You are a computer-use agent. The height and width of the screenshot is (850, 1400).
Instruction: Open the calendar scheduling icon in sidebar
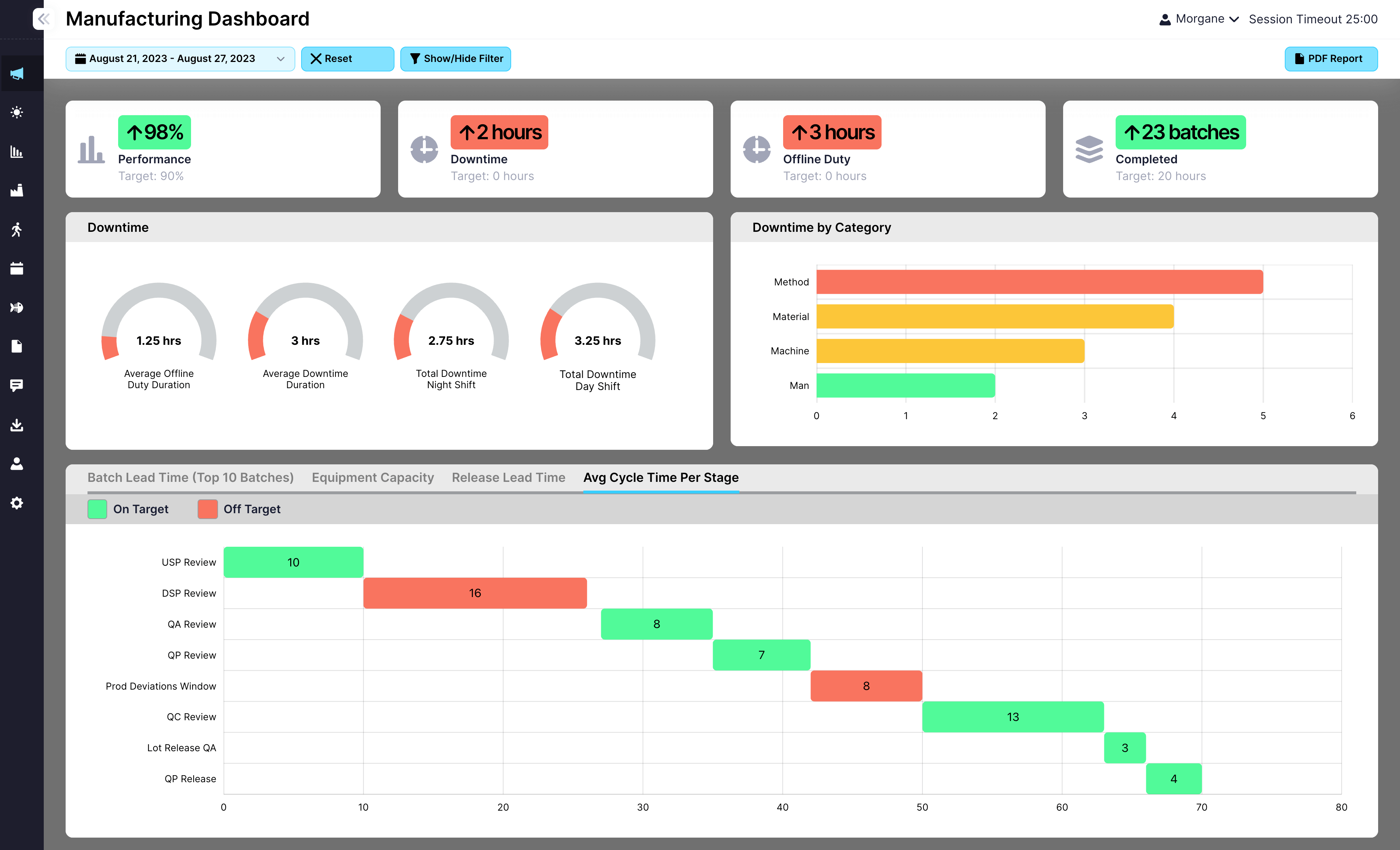coord(17,268)
